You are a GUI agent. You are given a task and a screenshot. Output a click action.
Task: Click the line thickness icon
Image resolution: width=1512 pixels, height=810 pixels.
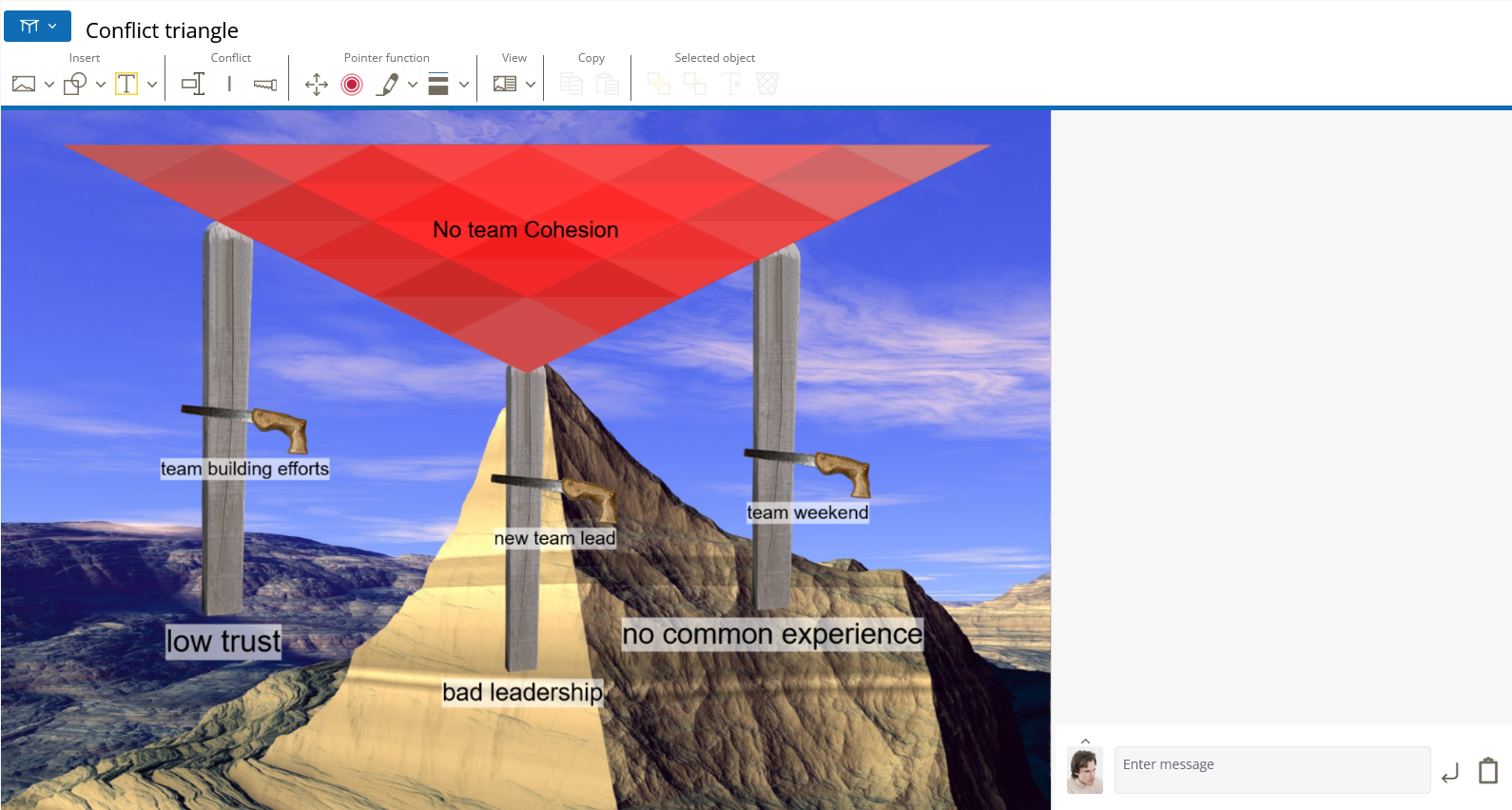point(438,85)
